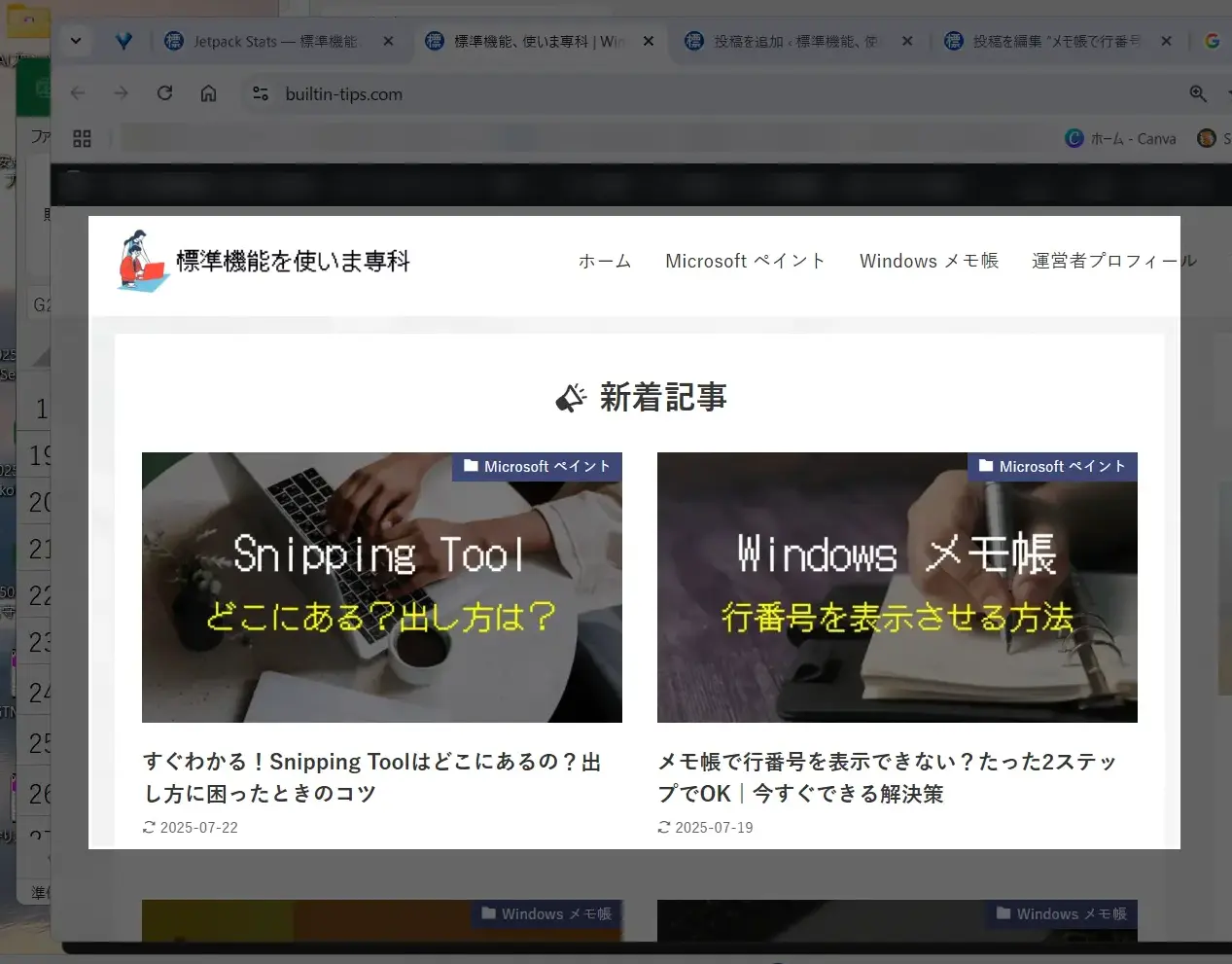1232x964 pixels.
Task: Open 運営者プロフィール navigation item
Action: (x=1114, y=261)
